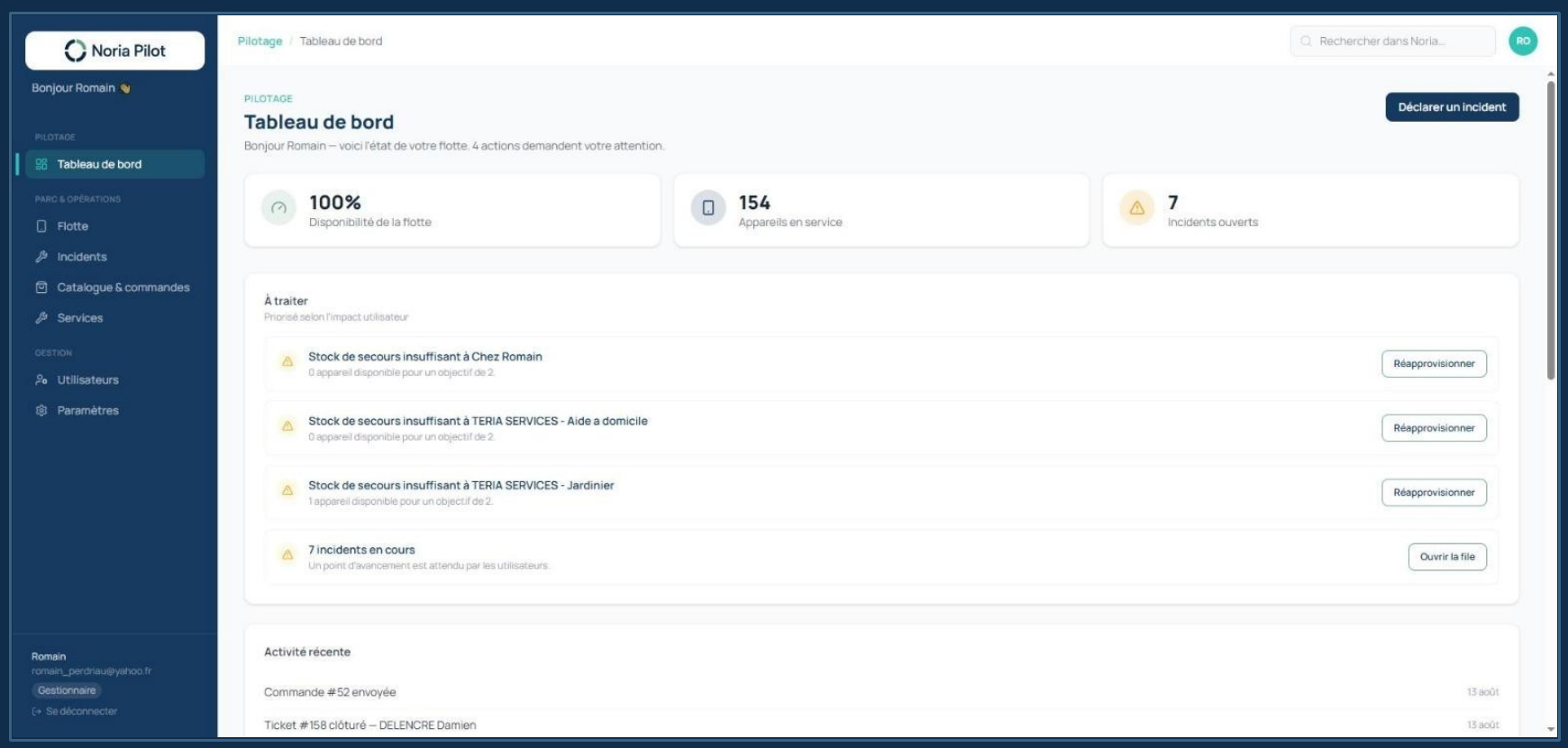
Task: Réapprovisionner TERIA SERVICES Aide a domicile
Action: click(1434, 428)
